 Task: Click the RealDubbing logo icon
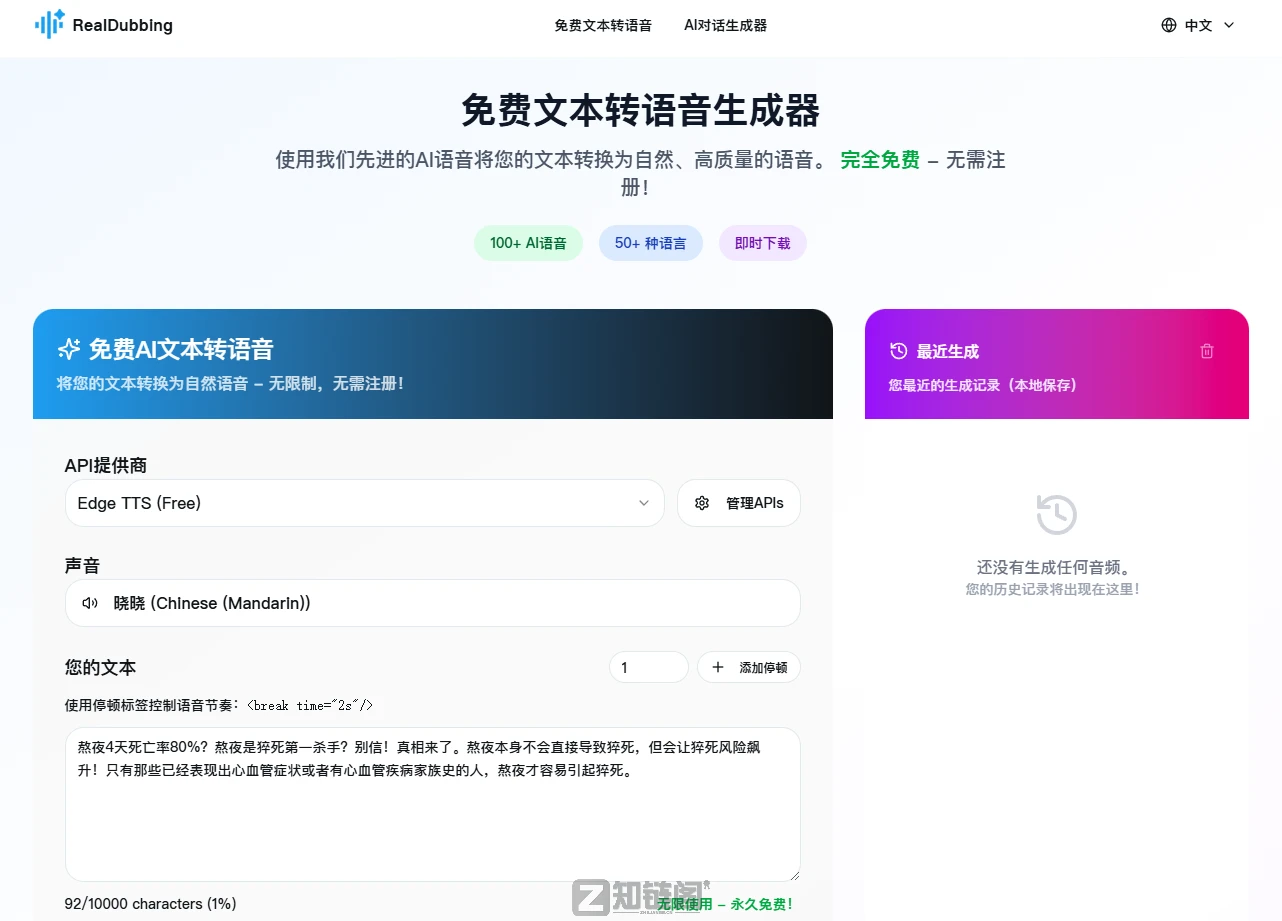[47, 24]
